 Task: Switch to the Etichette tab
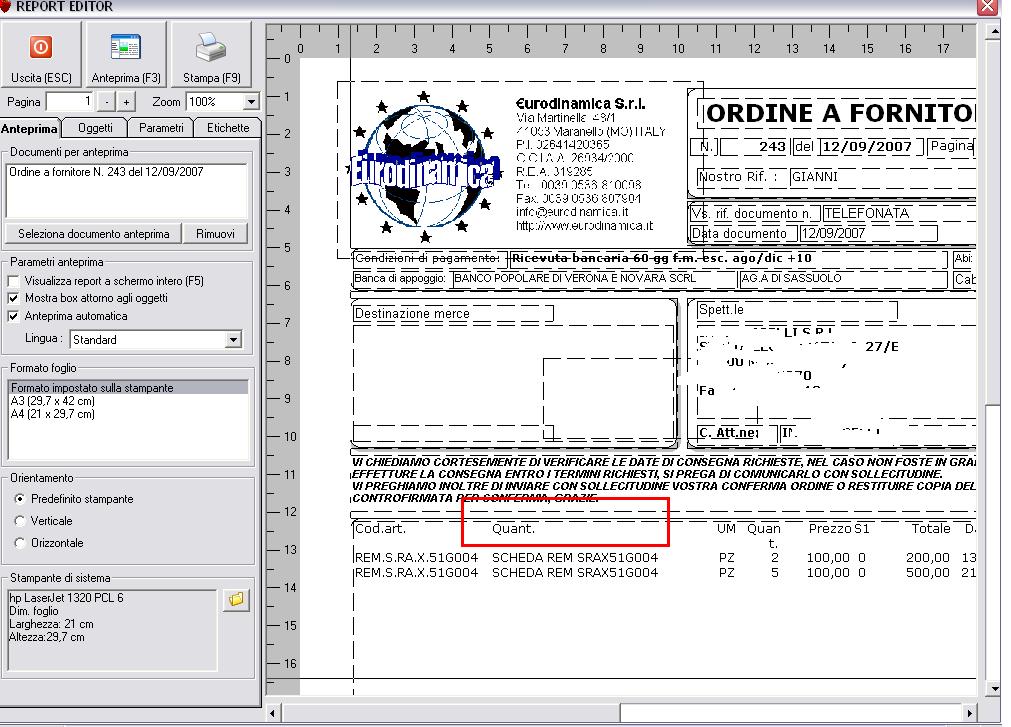point(228,128)
